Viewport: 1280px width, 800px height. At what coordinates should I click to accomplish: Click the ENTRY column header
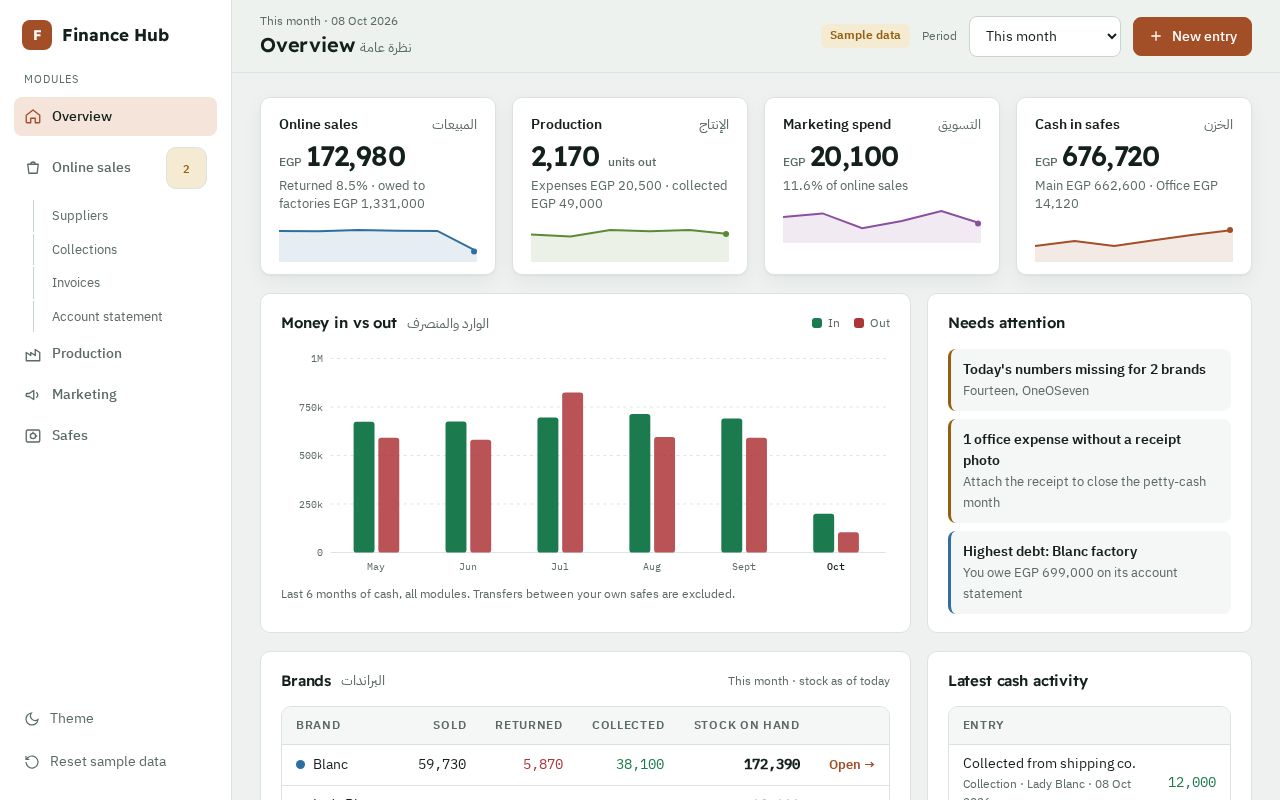[x=983, y=726]
